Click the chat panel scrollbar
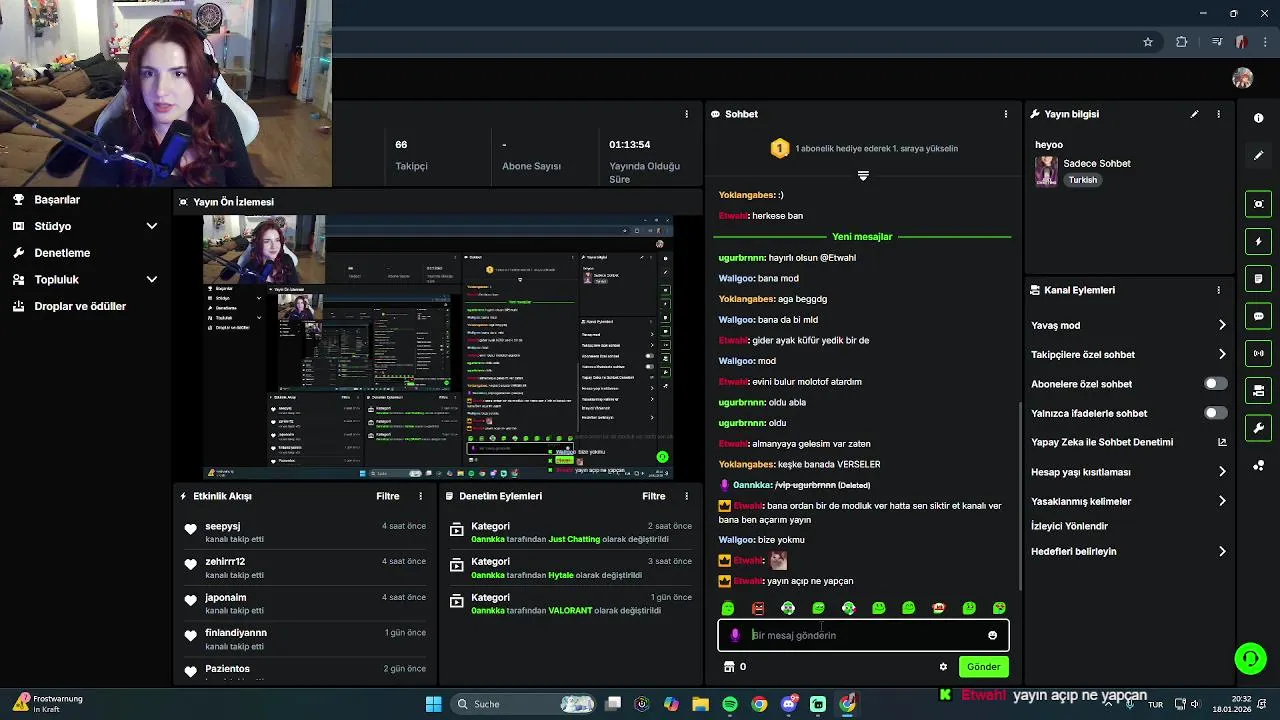Image resolution: width=1280 pixels, height=720 pixels. (x=1019, y=495)
